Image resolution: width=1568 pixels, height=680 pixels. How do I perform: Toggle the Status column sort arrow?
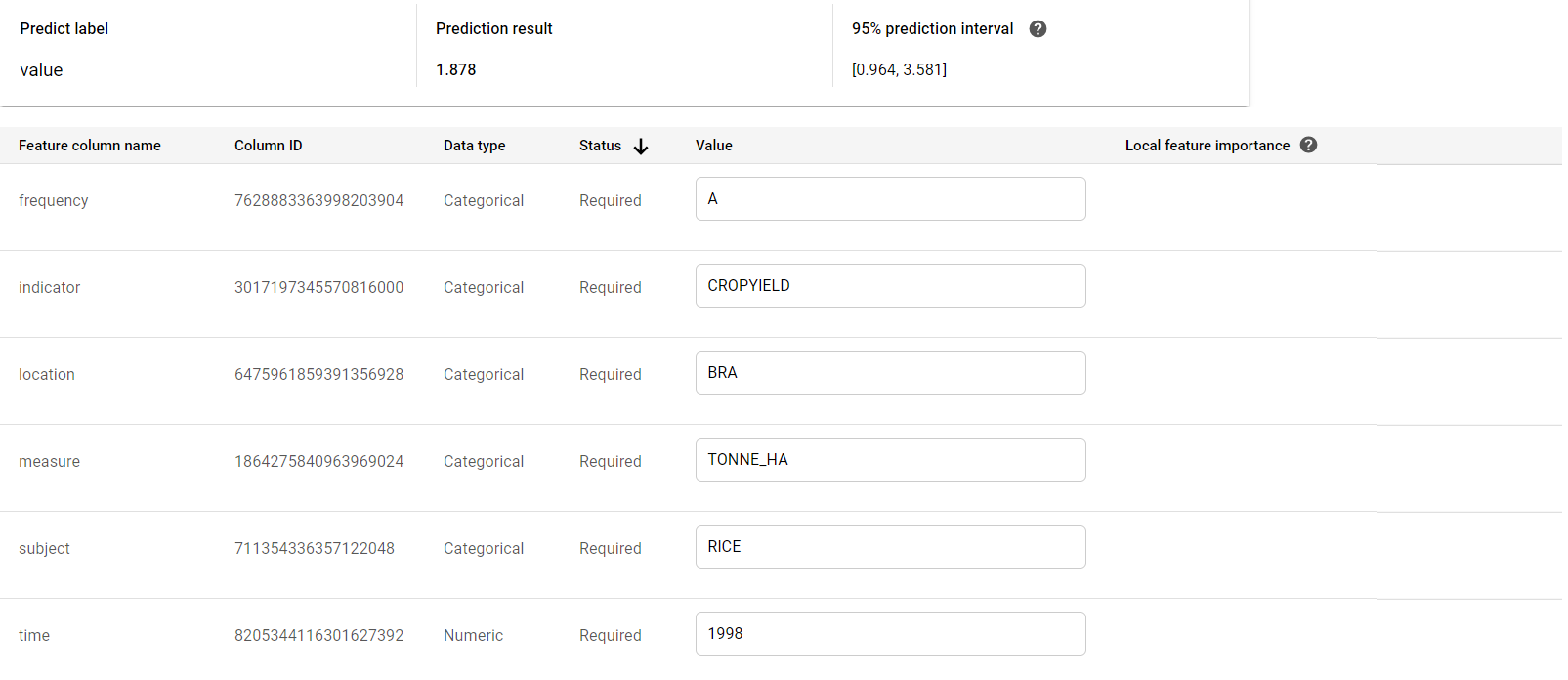[641, 147]
